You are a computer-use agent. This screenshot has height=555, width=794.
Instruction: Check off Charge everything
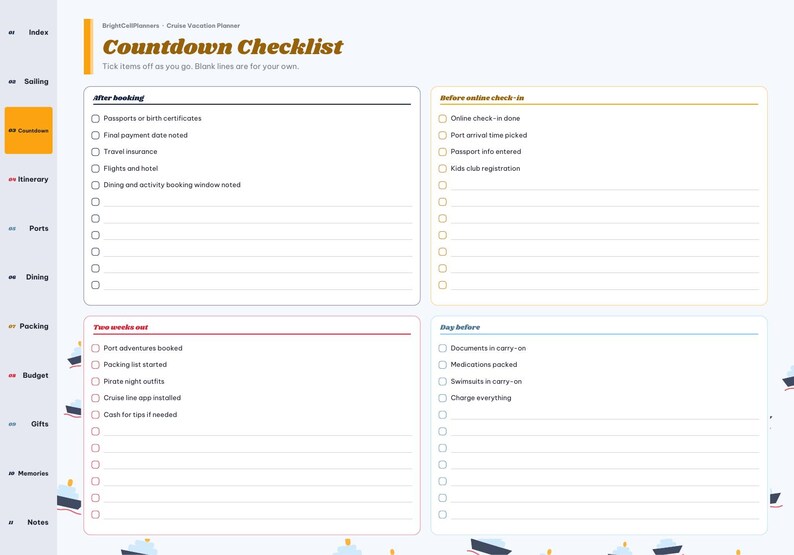tap(443, 398)
